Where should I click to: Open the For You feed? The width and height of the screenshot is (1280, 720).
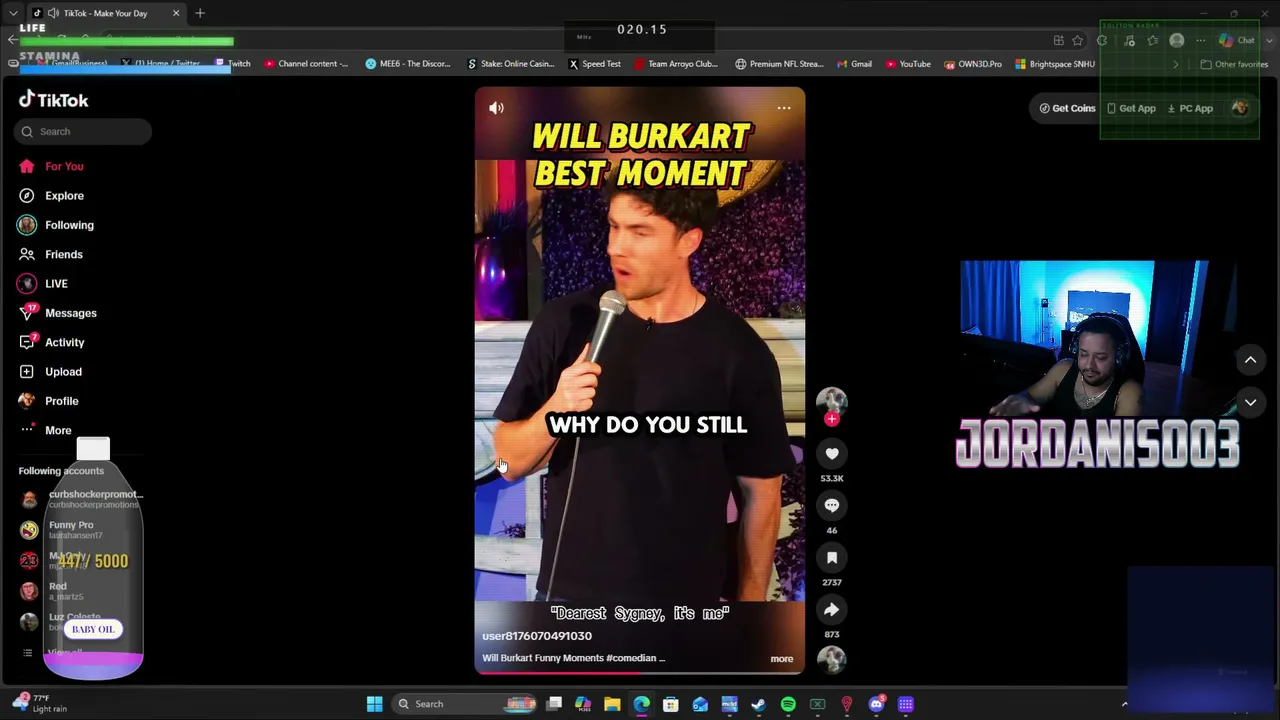coord(51,166)
